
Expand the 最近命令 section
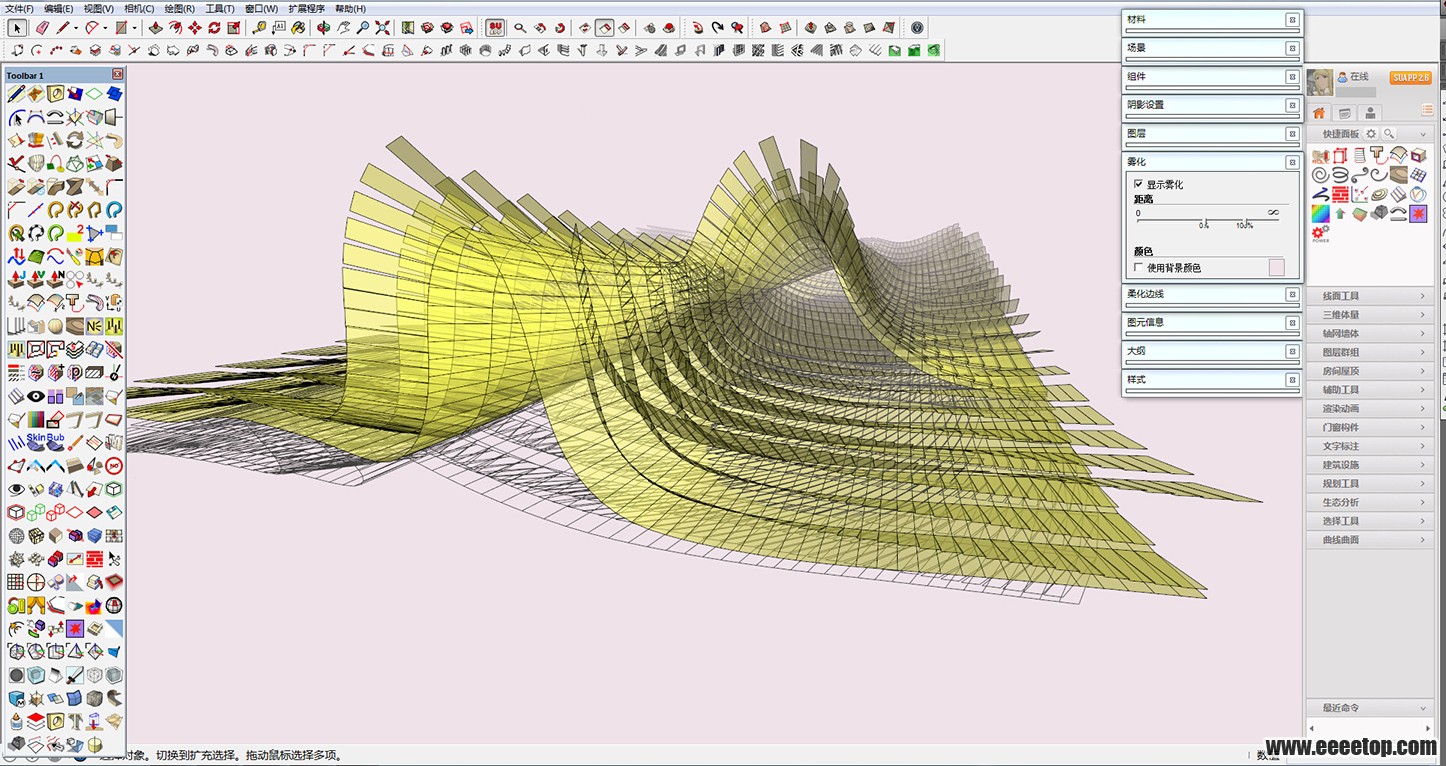1371,708
